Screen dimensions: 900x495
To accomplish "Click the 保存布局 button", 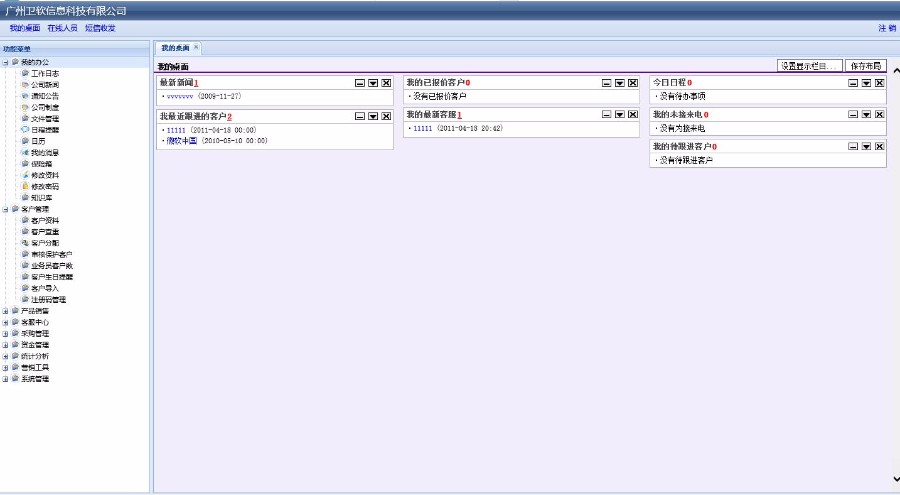I will pyautogui.click(x=866, y=66).
